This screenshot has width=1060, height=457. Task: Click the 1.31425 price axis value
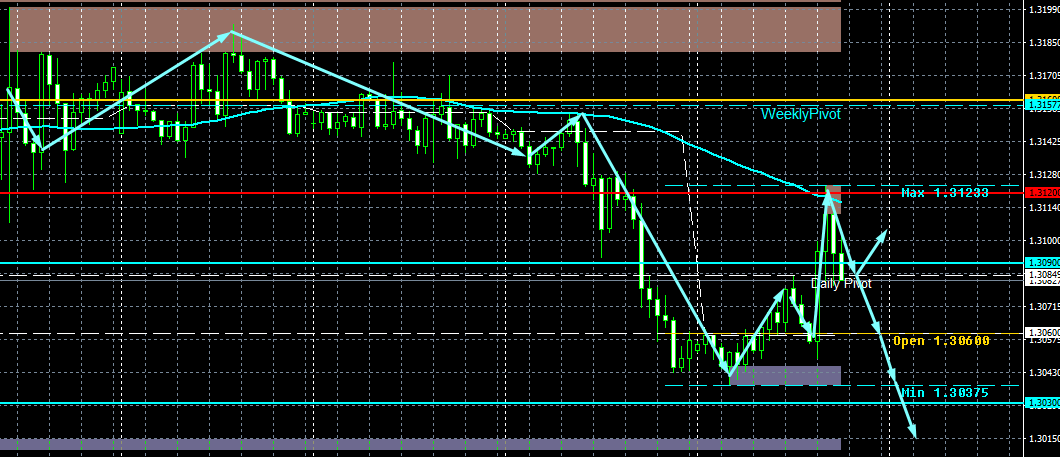pos(1044,142)
